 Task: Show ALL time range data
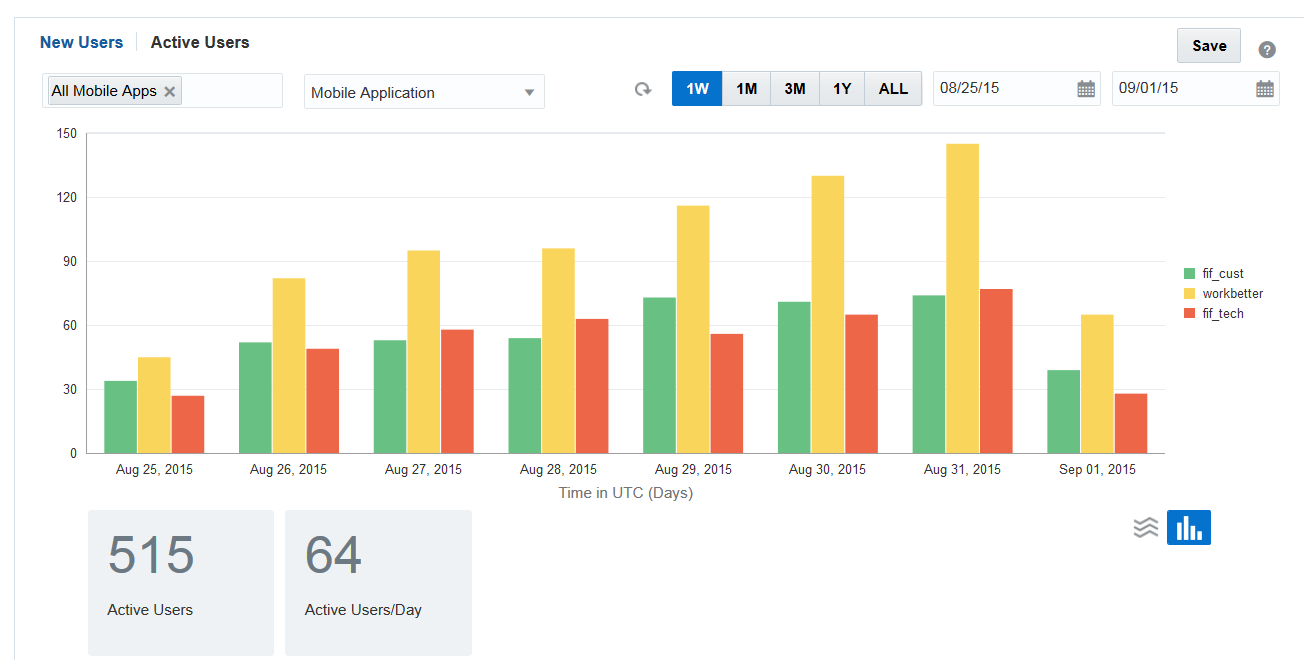click(x=893, y=89)
